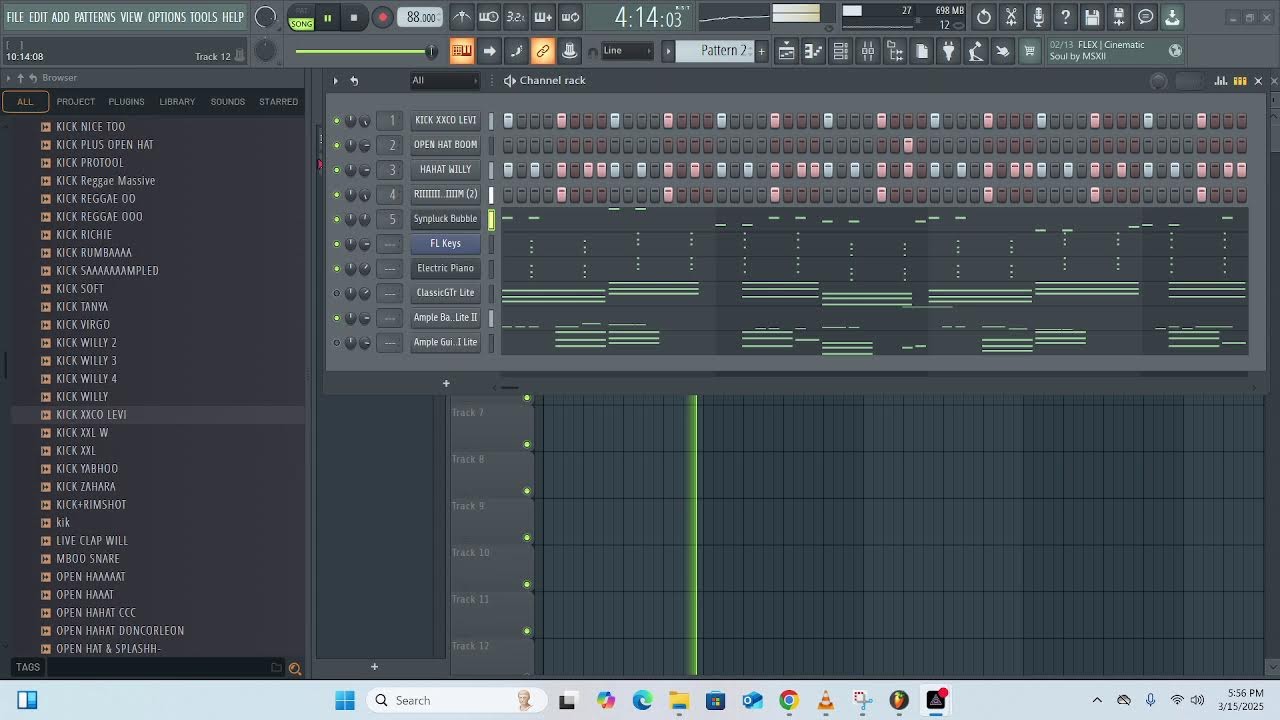The width and height of the screenshot is (1280, 720).
Task: Open the OPTIONS menu
Action: [167, 17]
